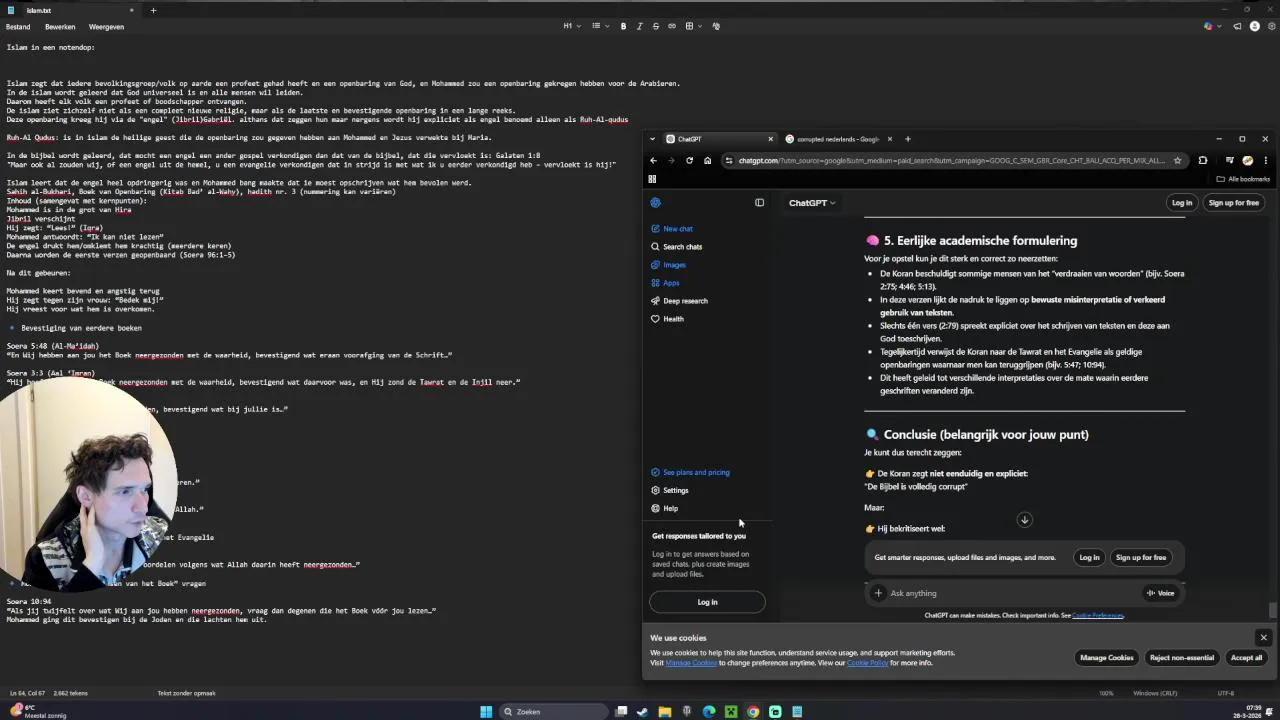The height and width of the screenshot is (720, 1280).
Task: Open the Manage Cookies link in text
Action: coord(691,663)
